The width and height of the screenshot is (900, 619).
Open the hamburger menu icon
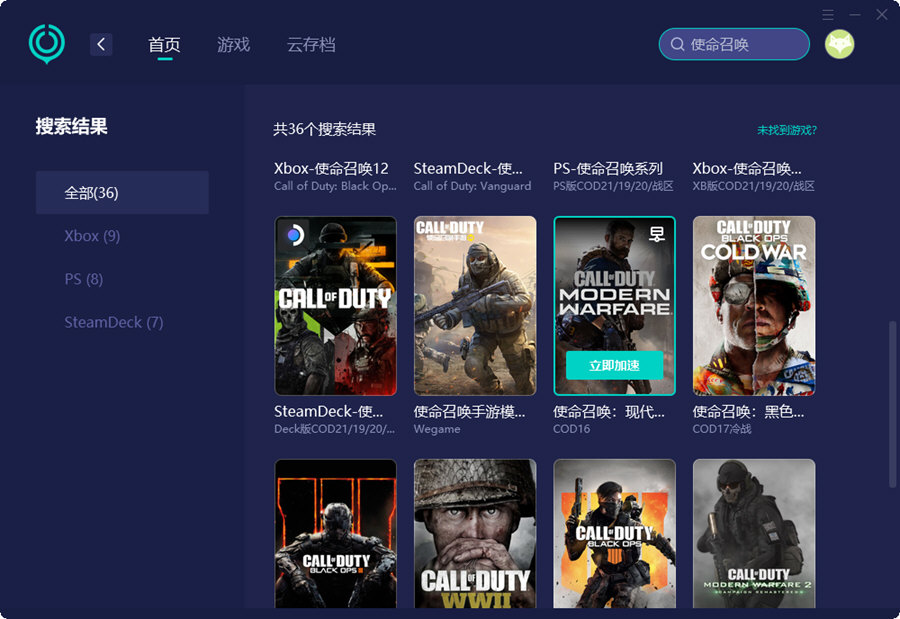828,14
